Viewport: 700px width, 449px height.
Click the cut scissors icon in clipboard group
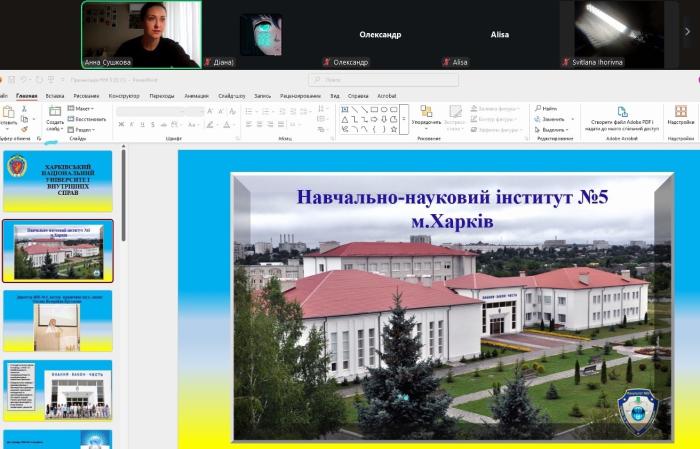[x=23, y=108]
